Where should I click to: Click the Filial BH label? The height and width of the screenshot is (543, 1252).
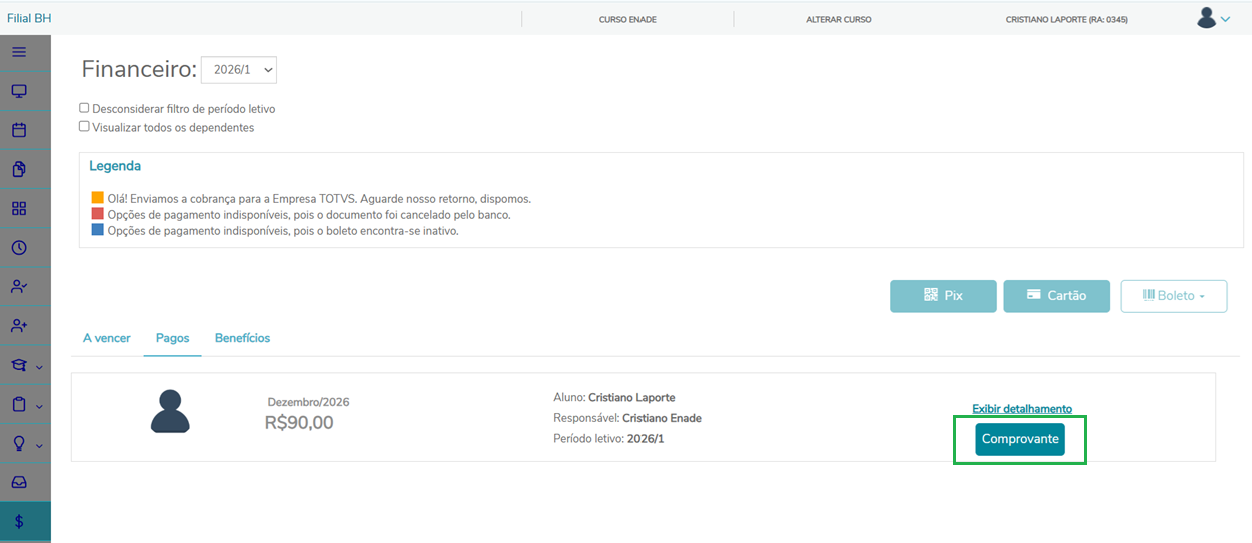[29, 18]
